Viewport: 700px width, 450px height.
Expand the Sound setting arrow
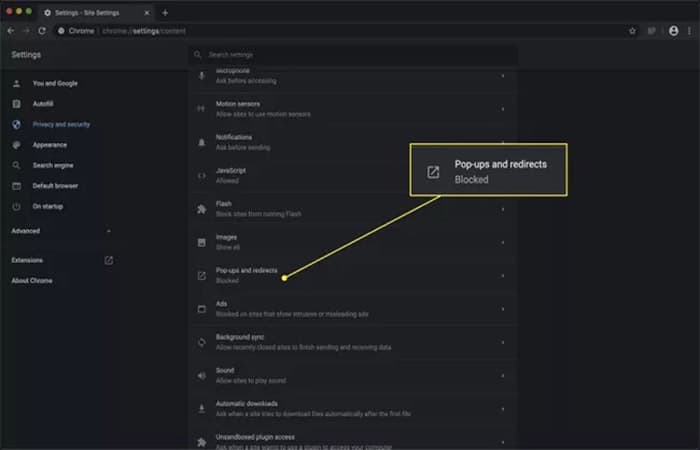[x=503, y=375]
